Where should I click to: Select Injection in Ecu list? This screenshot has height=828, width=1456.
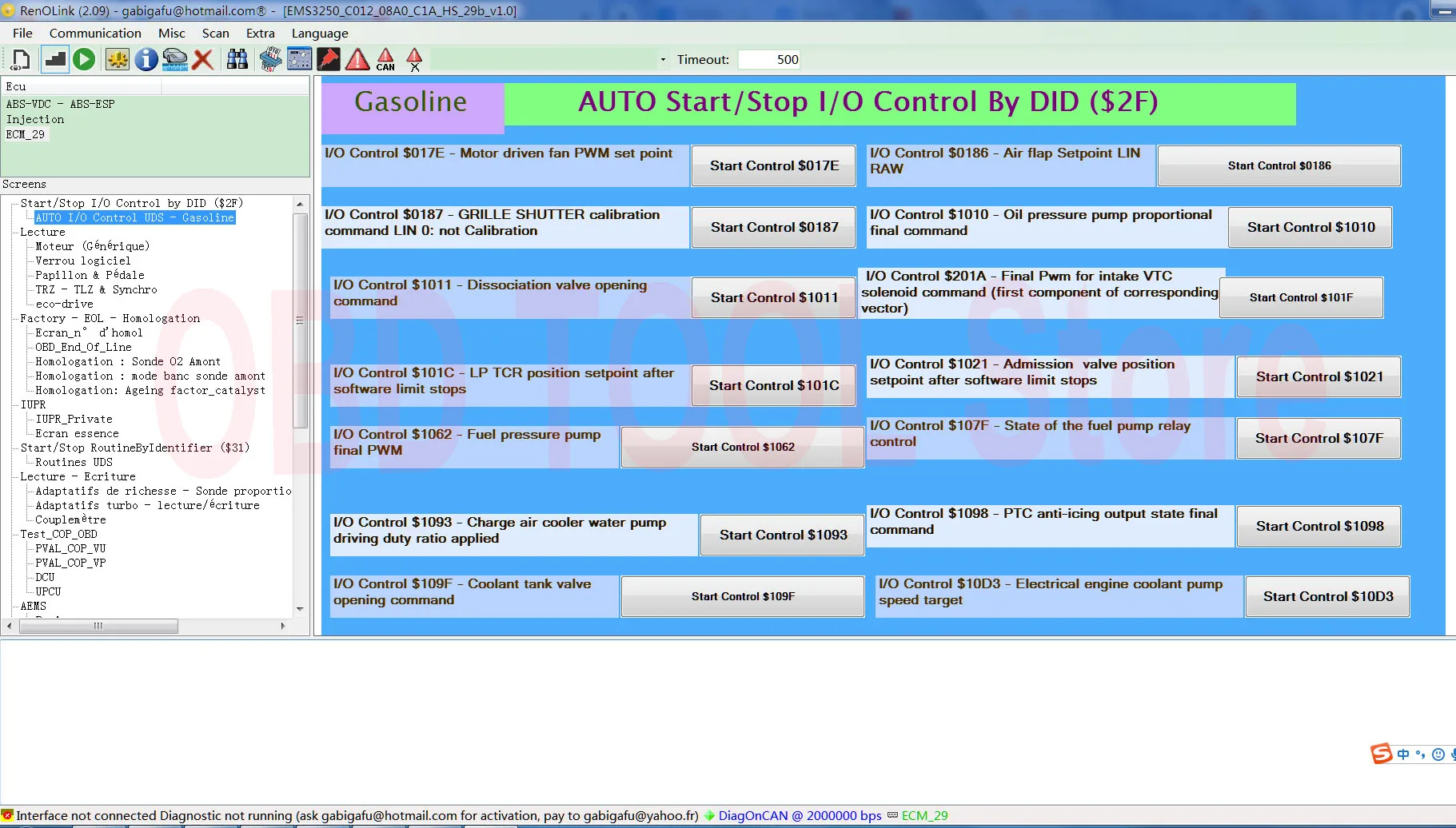tap(35, 119)
